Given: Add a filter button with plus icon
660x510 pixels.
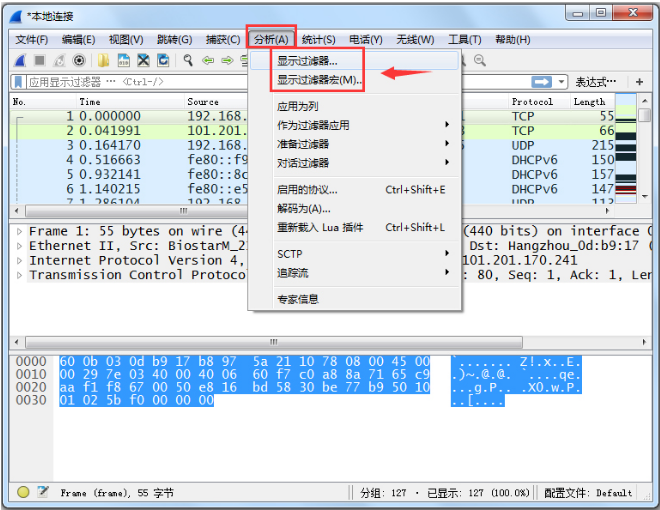Looking at the screenshot, I should tap(639, 82).
